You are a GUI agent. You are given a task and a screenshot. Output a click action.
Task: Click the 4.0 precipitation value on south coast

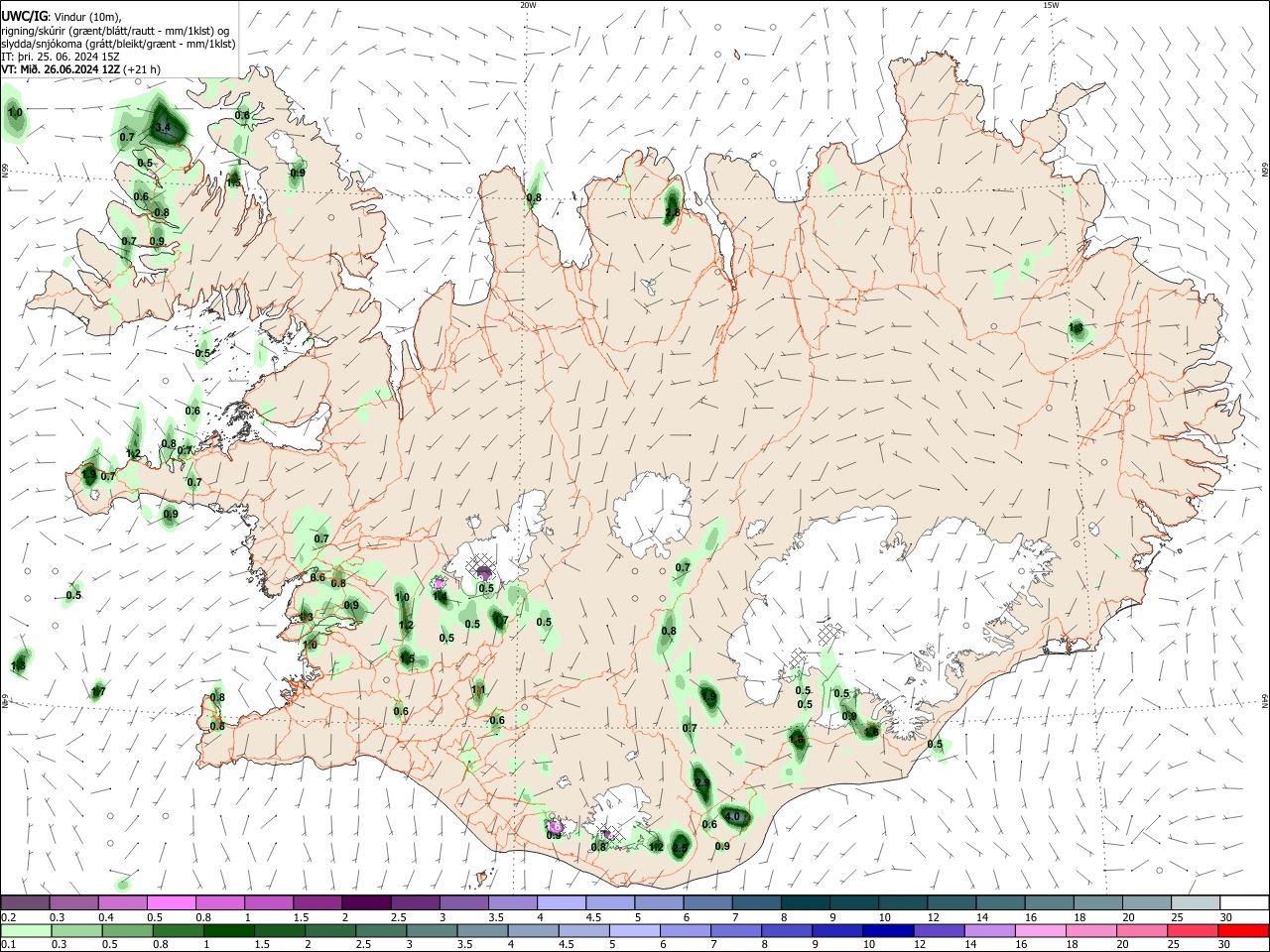pyautogui.click(x=733, y=817)
